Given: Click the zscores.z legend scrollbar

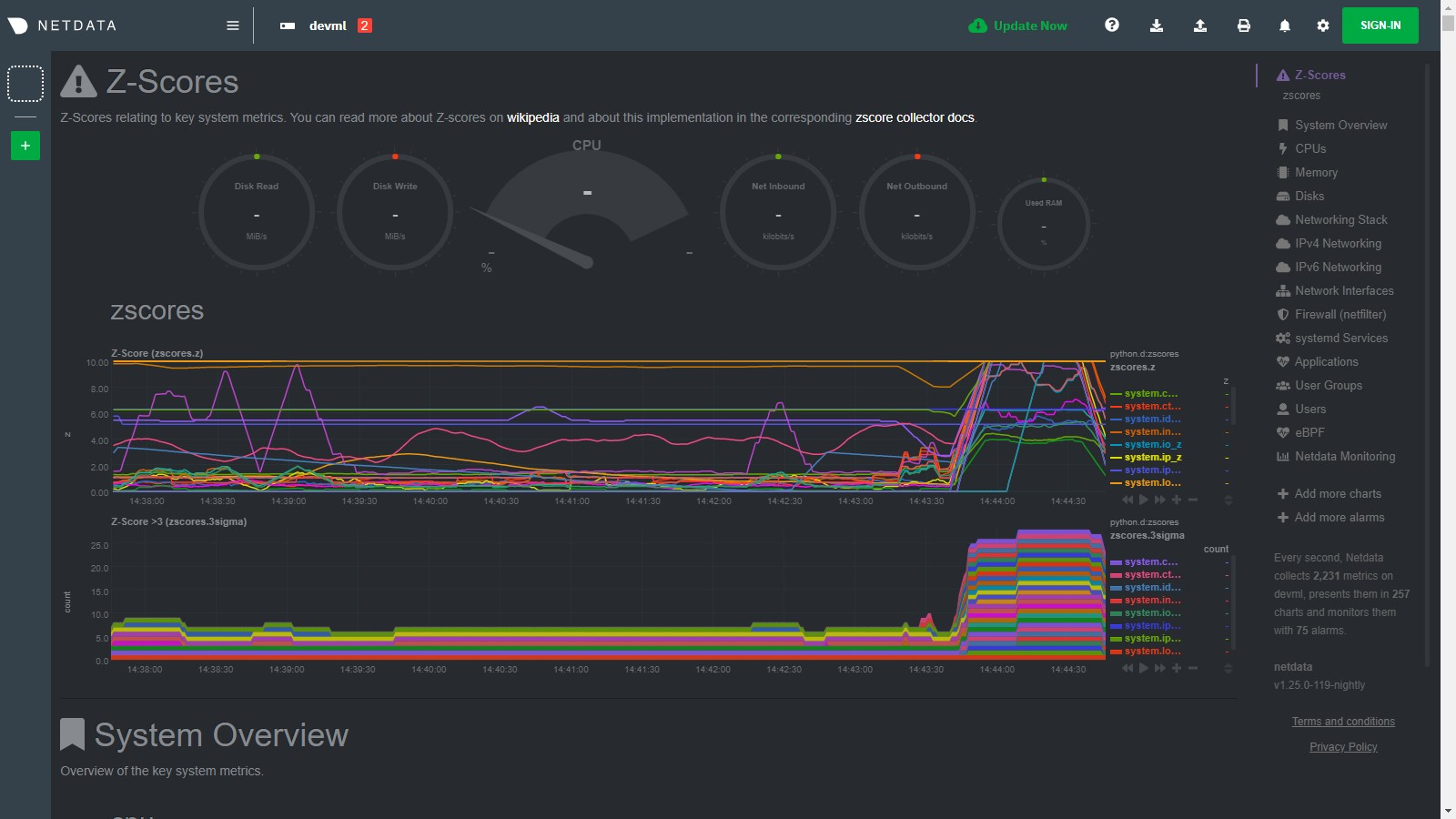Looking at the screenshot, I should [1234, 408].
